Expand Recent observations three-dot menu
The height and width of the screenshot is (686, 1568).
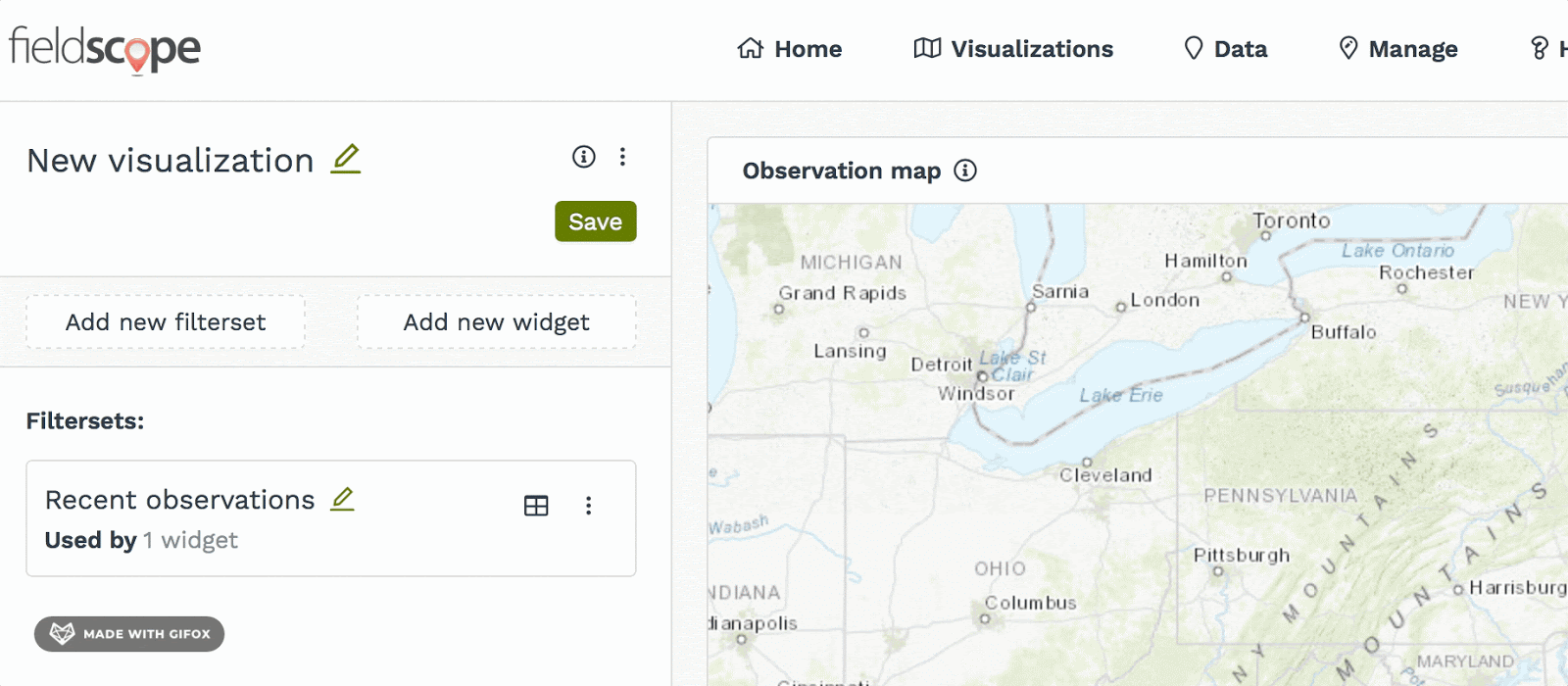click(x=588, y=506)
